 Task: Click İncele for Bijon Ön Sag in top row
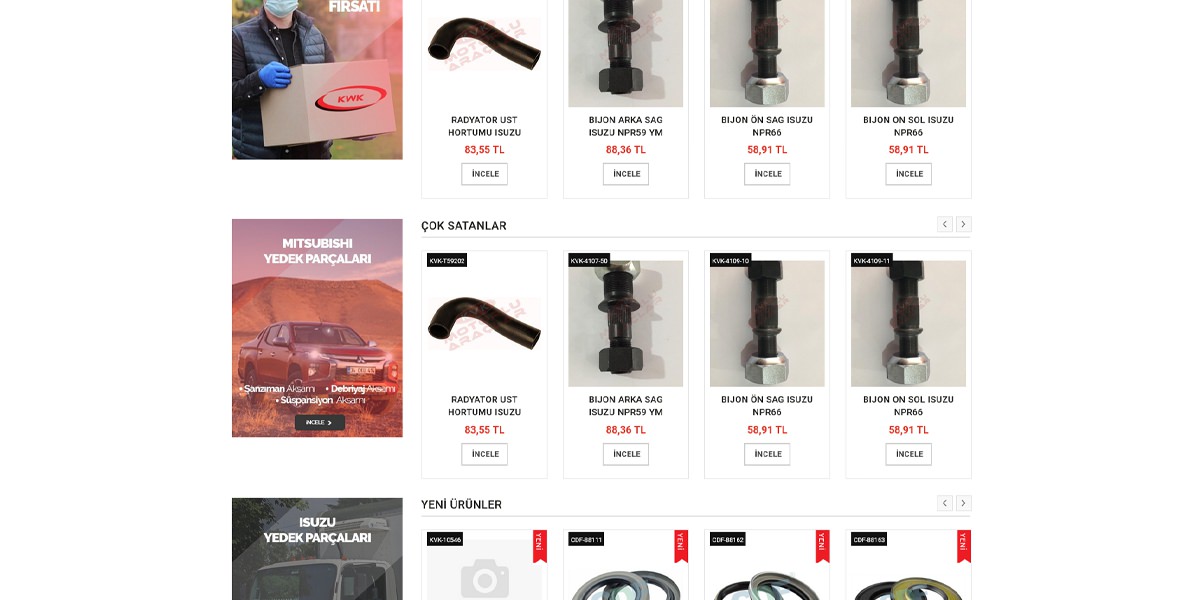(x=767, y=174)
